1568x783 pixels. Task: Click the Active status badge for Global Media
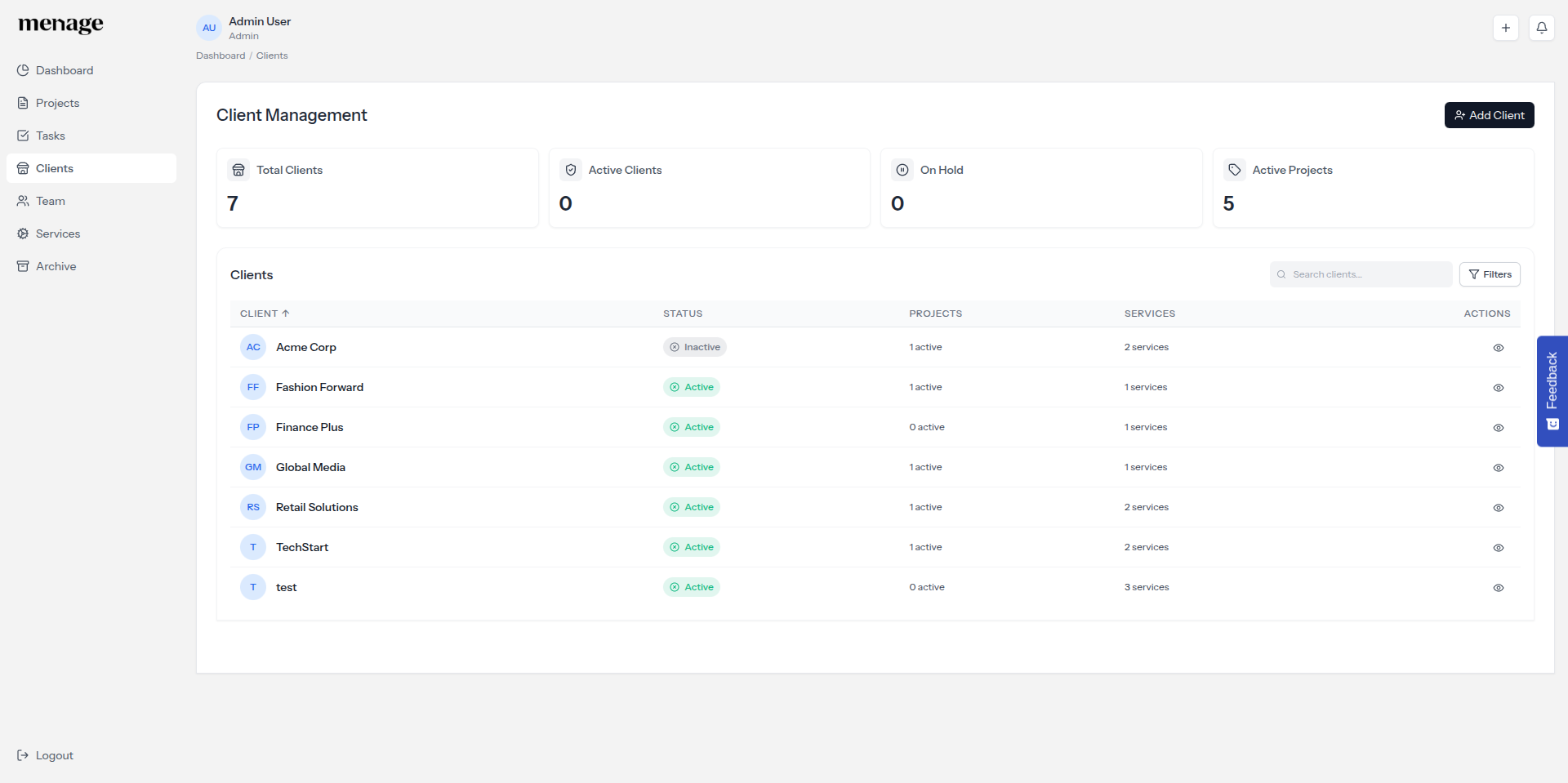tap(691, 467)
